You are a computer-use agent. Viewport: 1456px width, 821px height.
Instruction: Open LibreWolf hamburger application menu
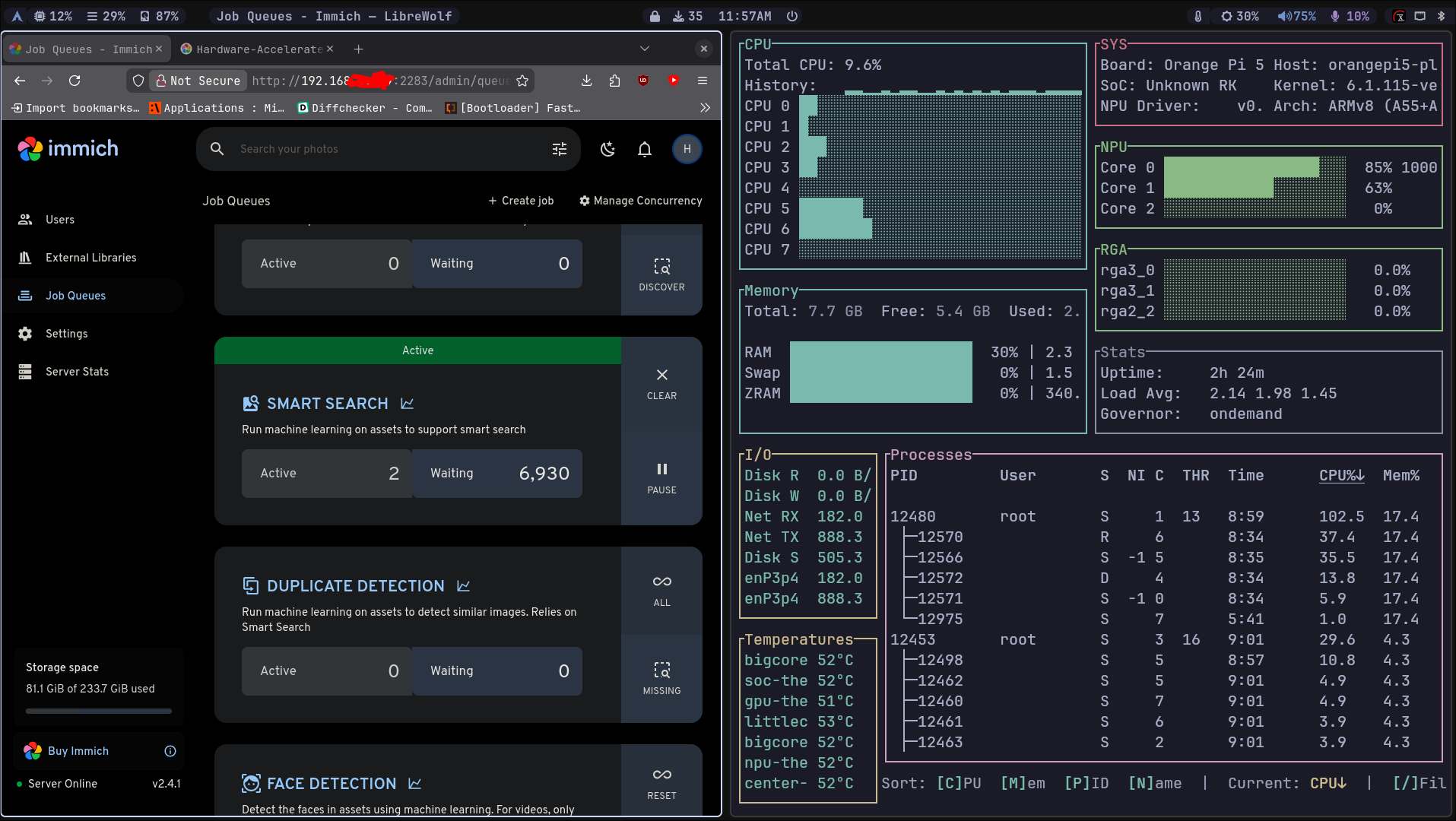pos(703,81)
